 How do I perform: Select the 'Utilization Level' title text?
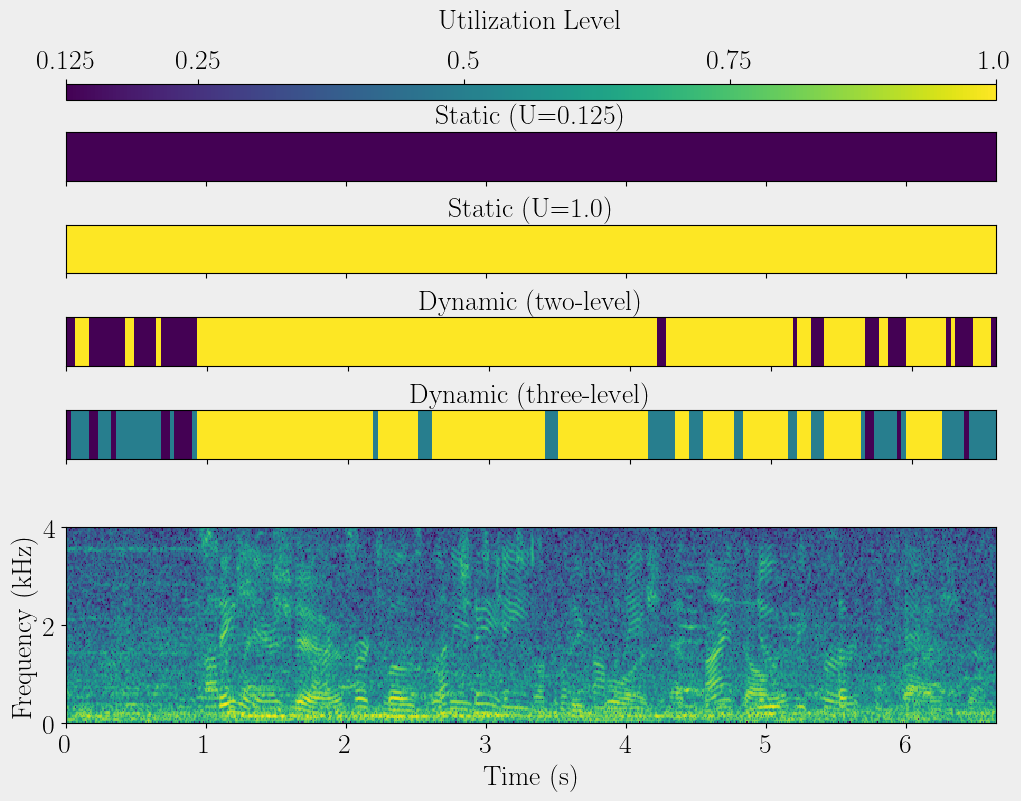click(x=529, y=20)
